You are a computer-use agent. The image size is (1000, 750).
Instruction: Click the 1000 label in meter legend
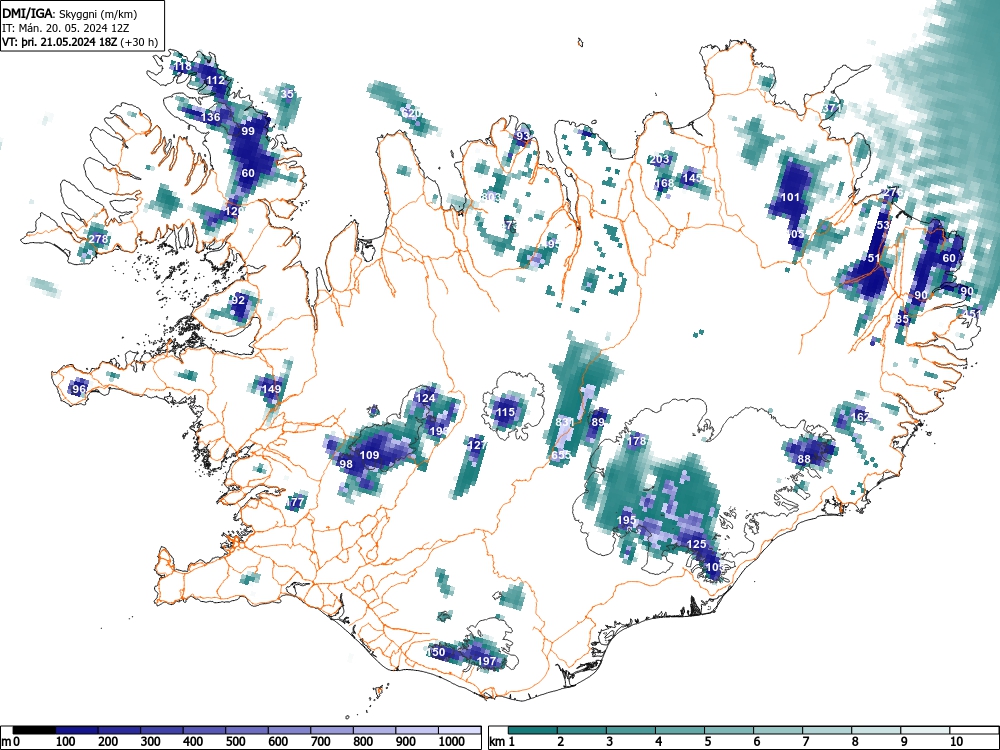452,742
